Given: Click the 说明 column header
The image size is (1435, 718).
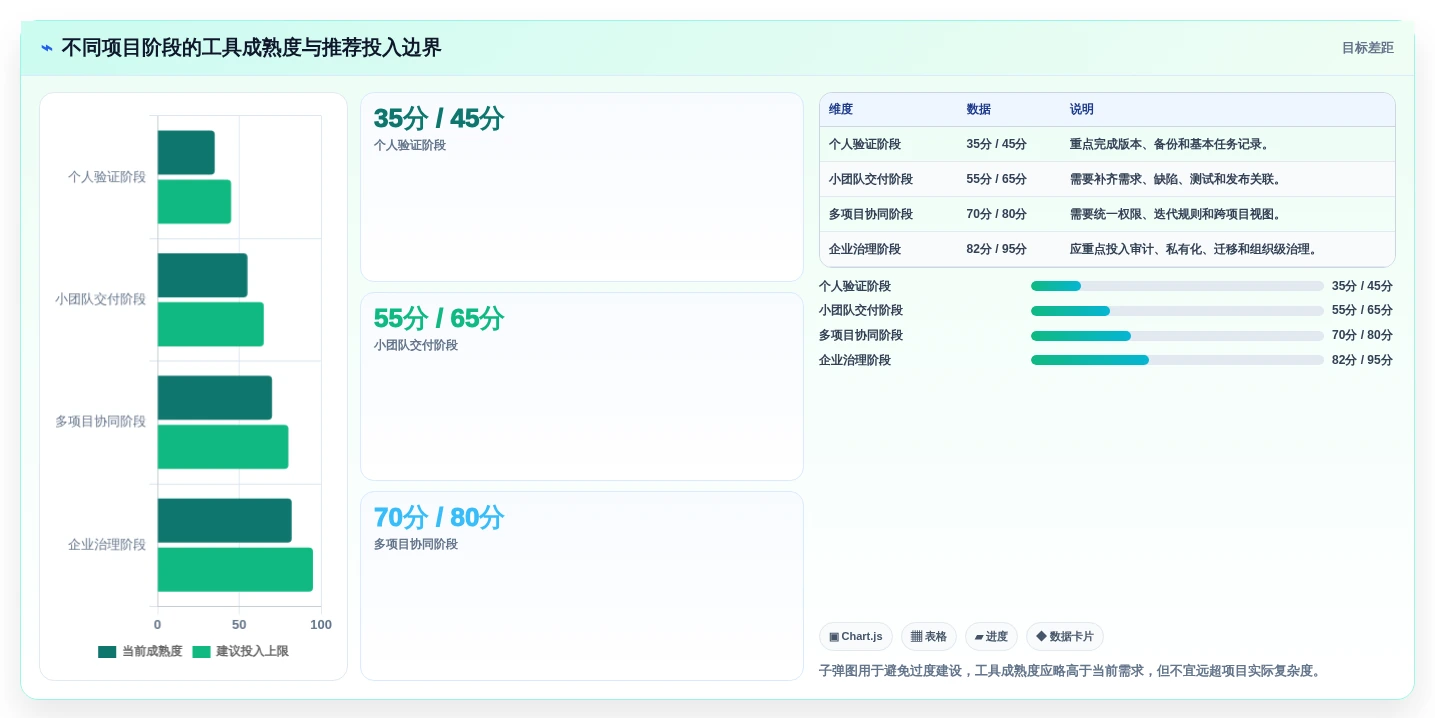Looking at the screenshot, I should [1082, 110].
